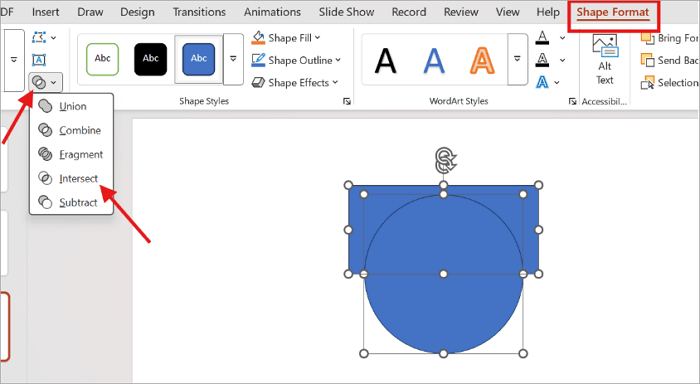Click the Shape Outline pen icon
The image size is (700, 384).
click(258, 60)
